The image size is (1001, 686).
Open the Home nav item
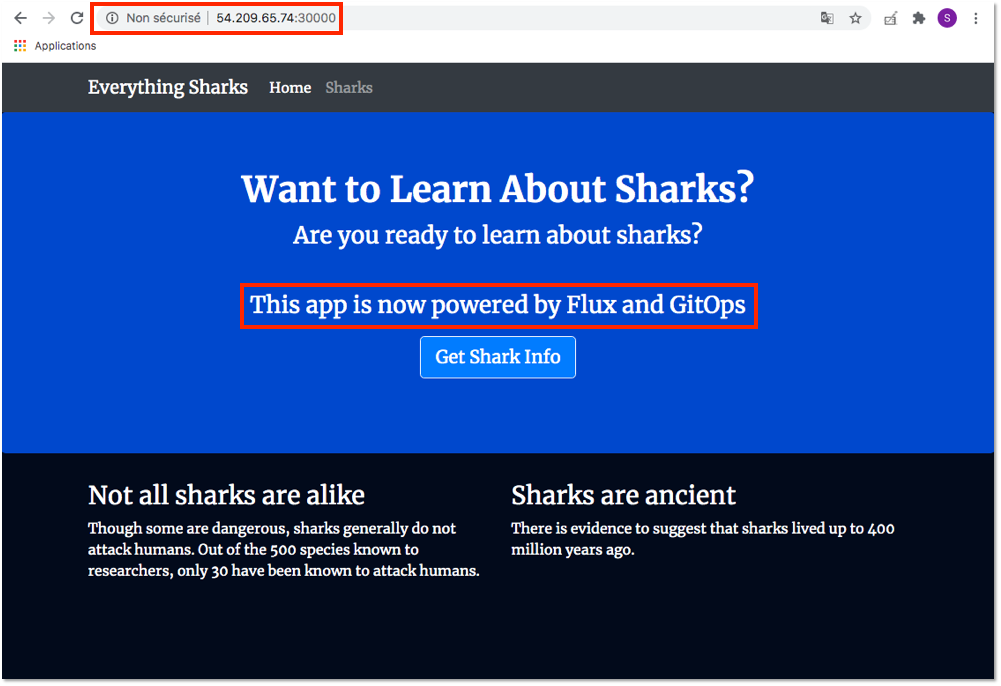click(x=290, y=87)
